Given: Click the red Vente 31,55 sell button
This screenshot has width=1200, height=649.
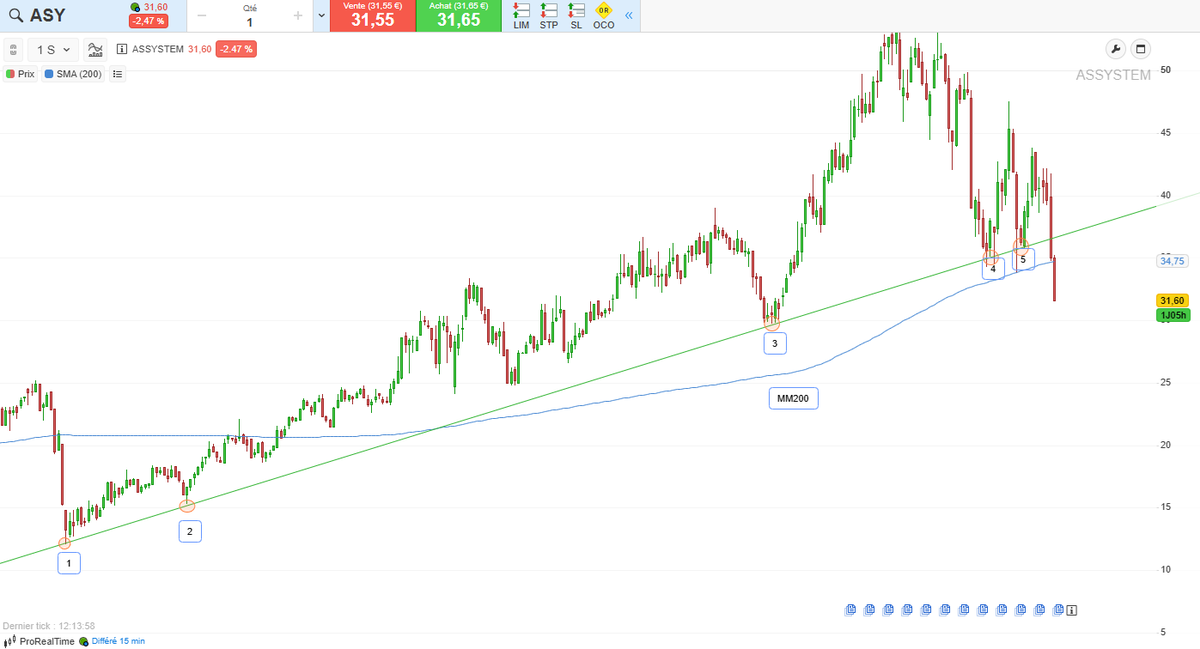Looking at the screenshot, I should tap(372, 15).
